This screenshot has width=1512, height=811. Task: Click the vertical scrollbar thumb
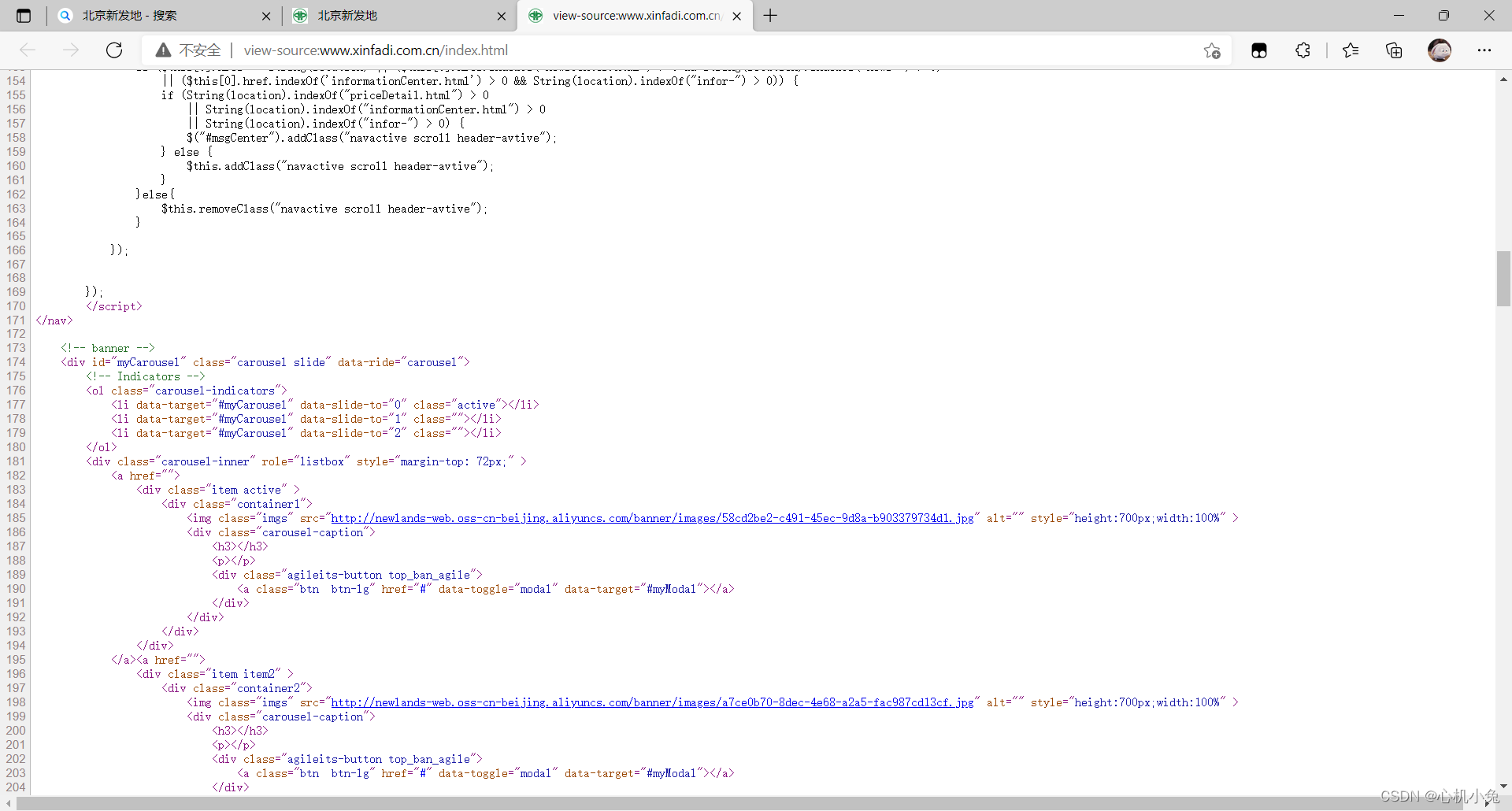point(1503,278)
